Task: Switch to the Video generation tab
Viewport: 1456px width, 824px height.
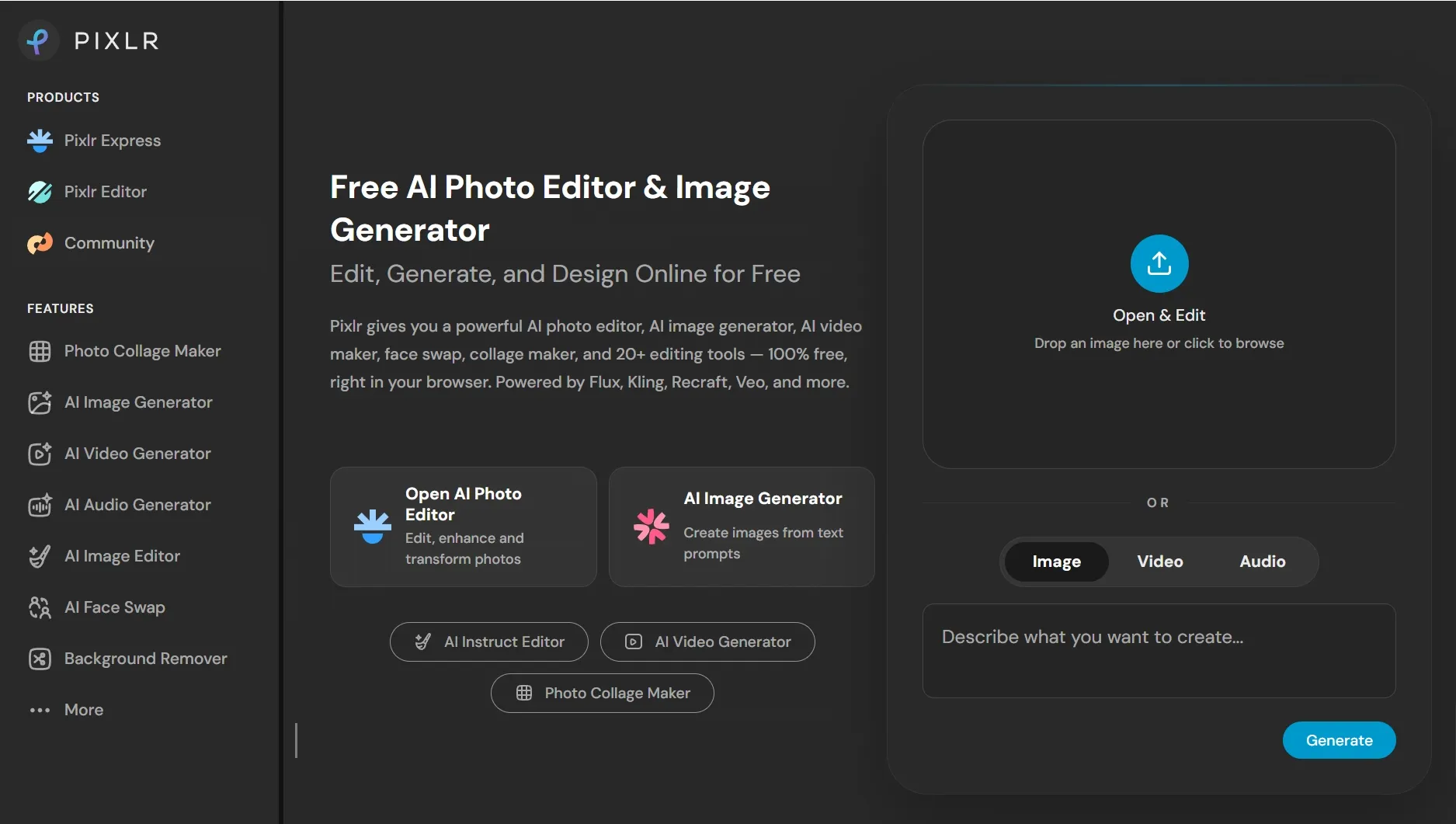Action: tap(1160, 562)
